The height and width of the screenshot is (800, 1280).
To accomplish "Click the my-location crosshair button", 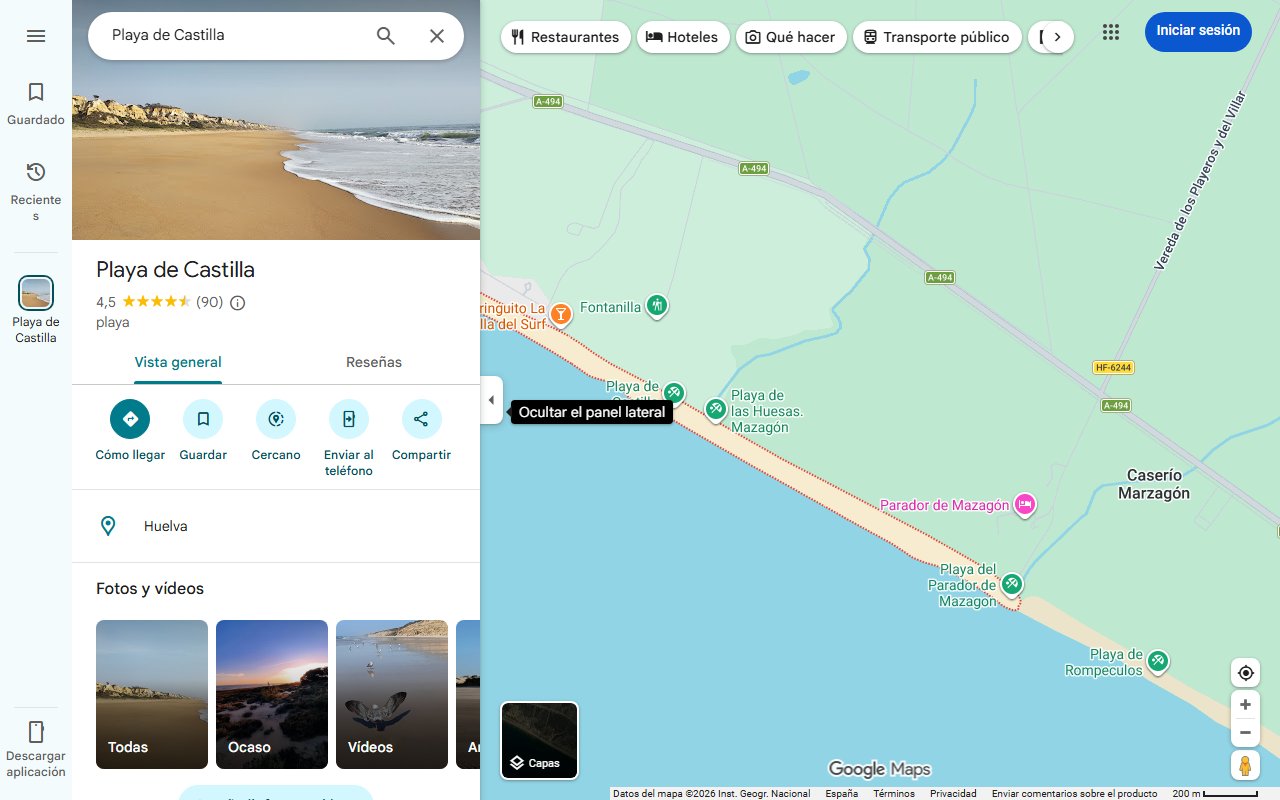I will click(x=1245, y=672).
